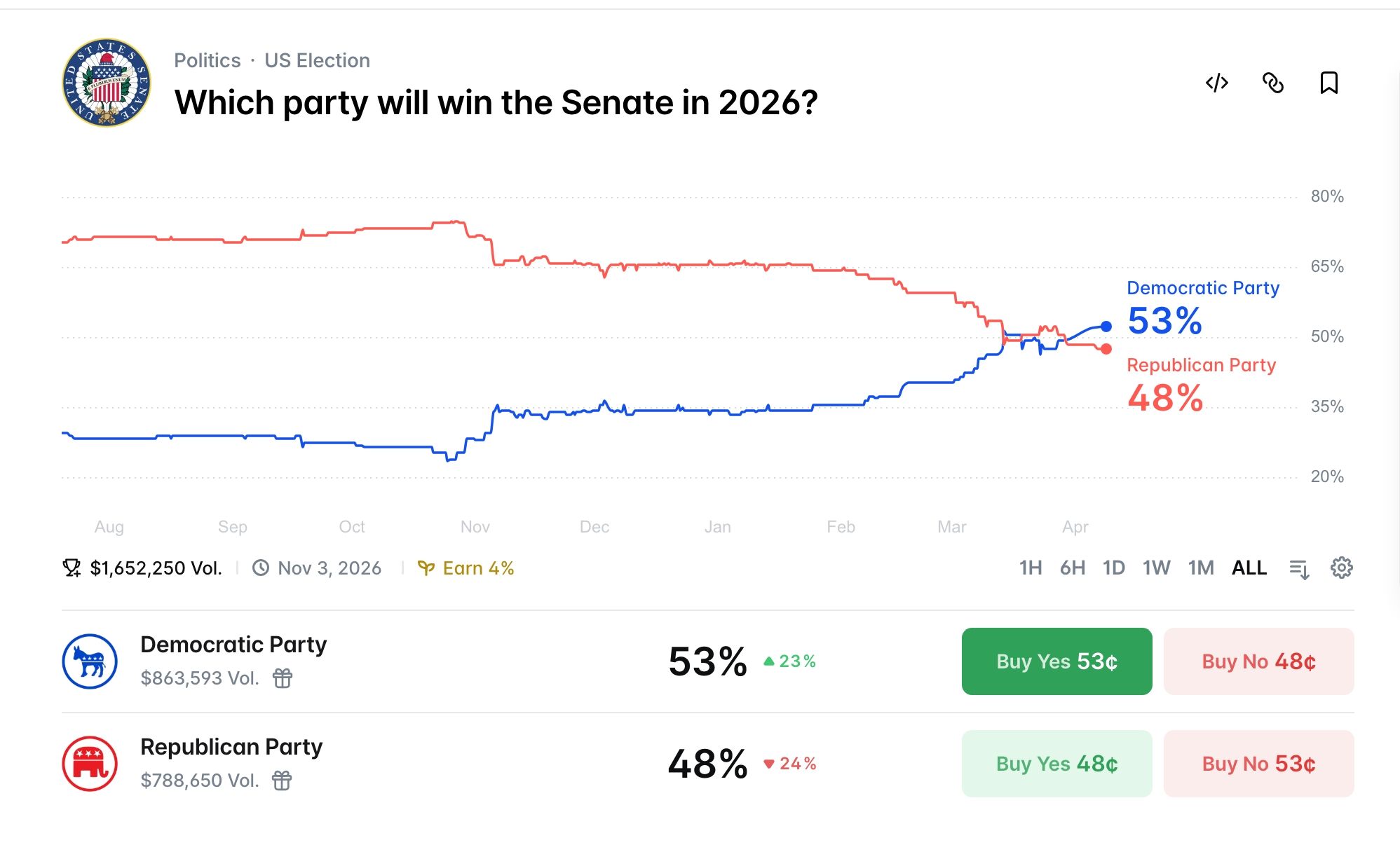The width and height of the screenshot is (1400, 859).
Task: Keep ALL time range selected
Action: (1248, 568)
